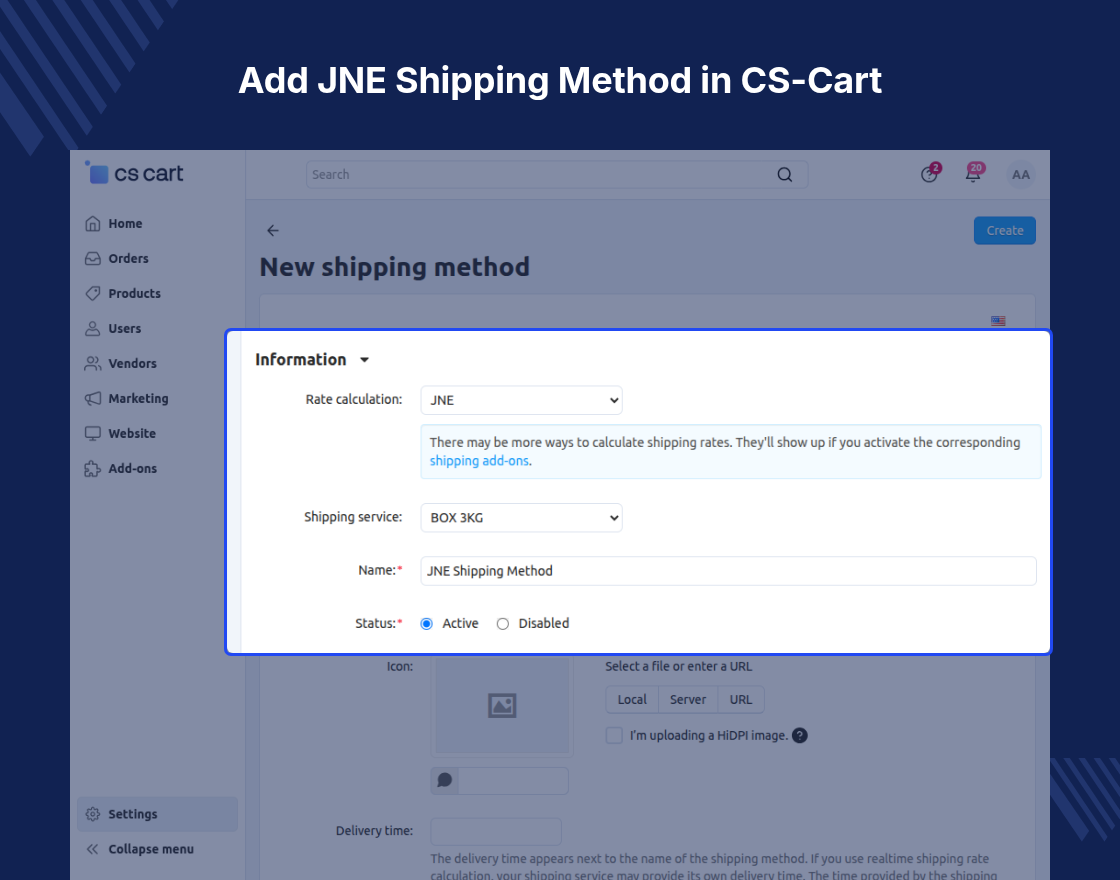
Task: Open the quick start icon with badge 2
Action: (930, 174)
